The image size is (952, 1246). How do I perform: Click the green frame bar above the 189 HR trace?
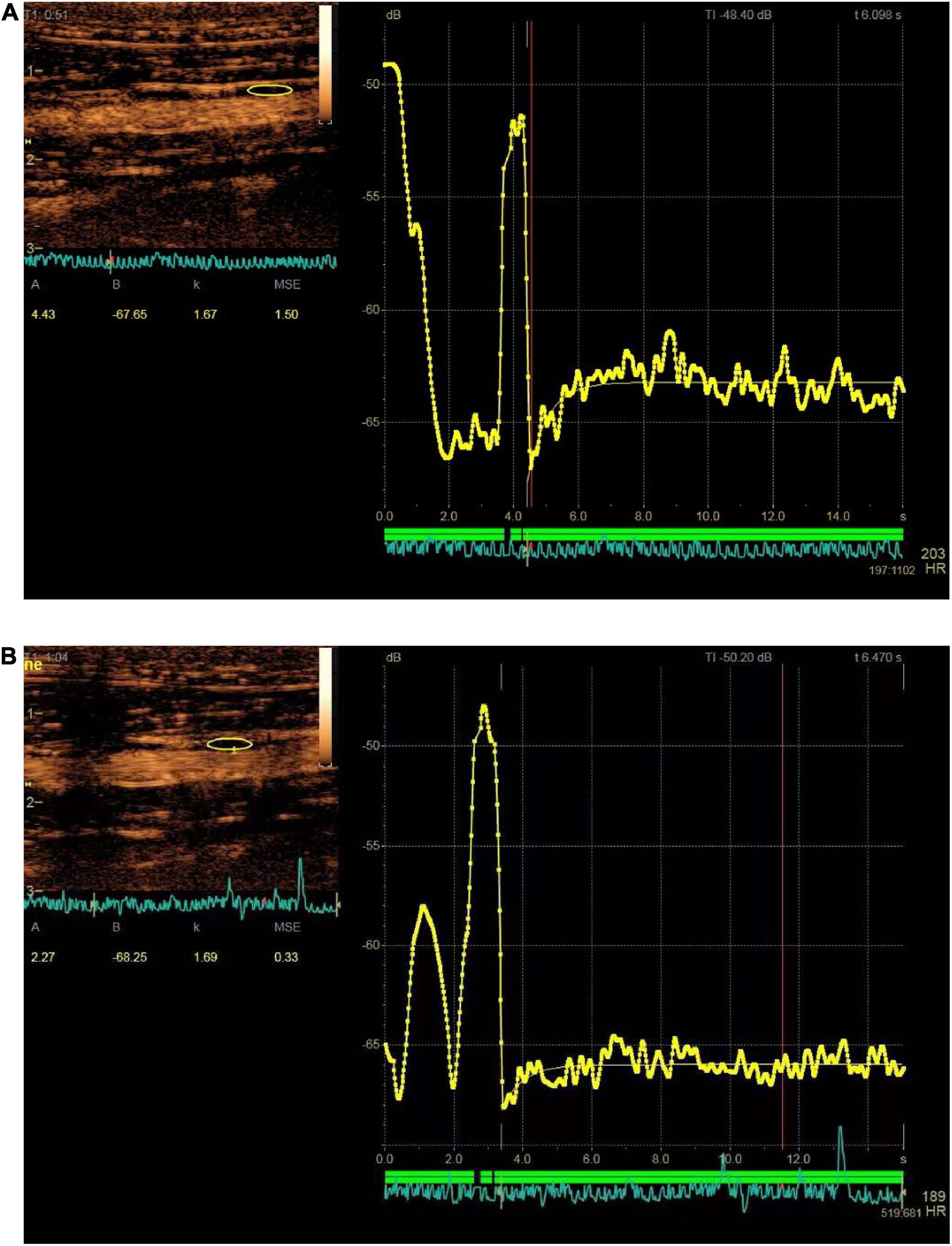point(643,1177)
